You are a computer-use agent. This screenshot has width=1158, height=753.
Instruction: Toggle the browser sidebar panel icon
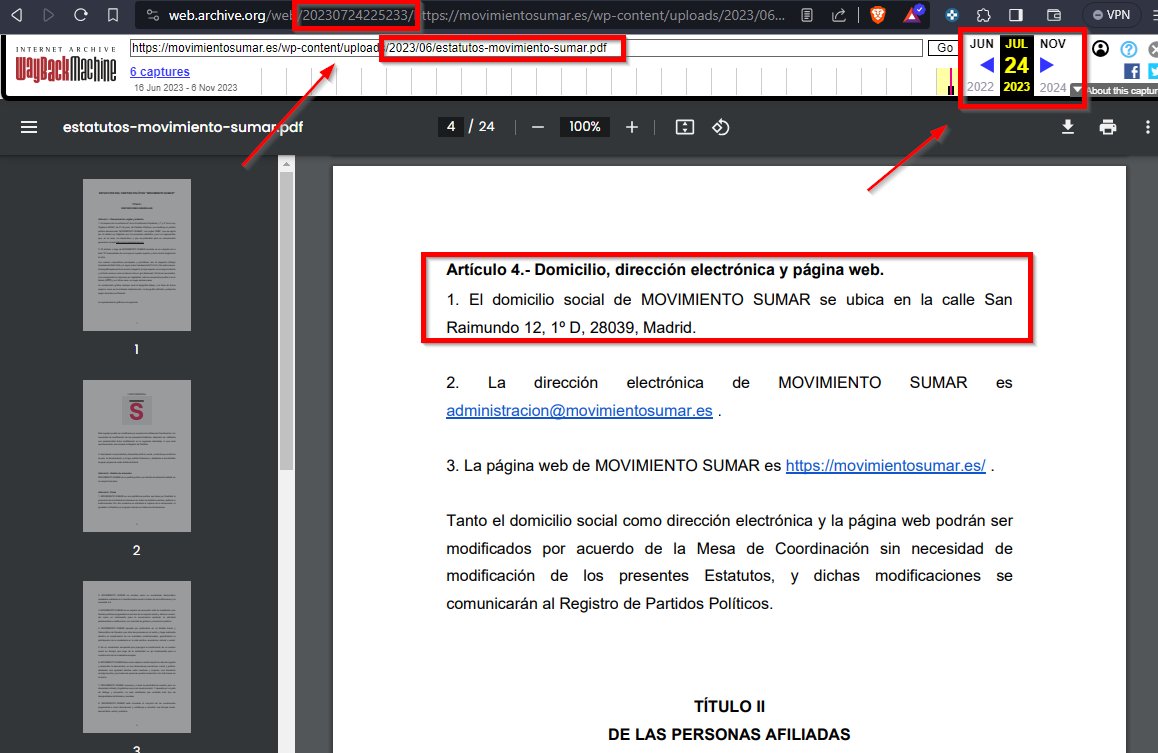1016,15
